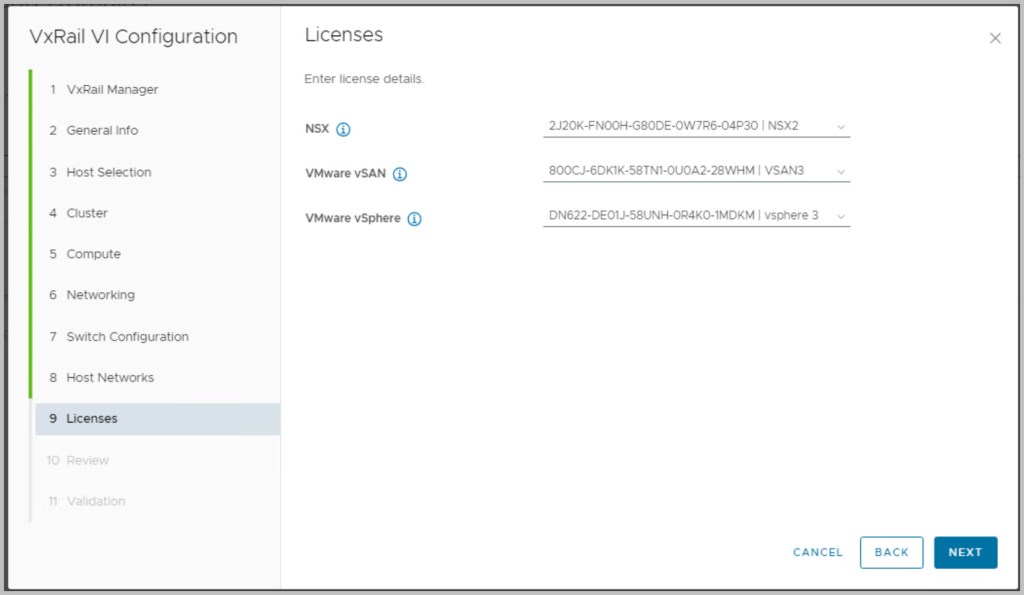Select the General Info step

[x=102, y=130]
